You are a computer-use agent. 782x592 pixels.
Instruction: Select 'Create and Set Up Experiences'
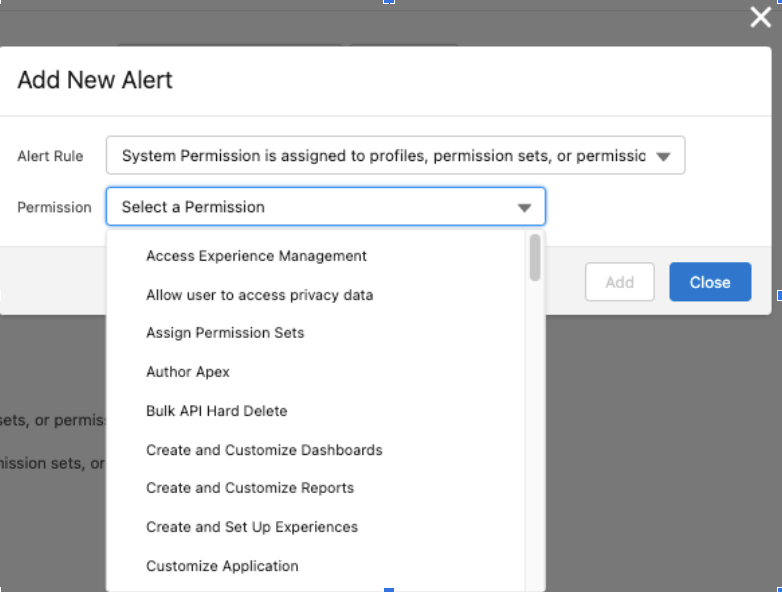tap(252, 527)
